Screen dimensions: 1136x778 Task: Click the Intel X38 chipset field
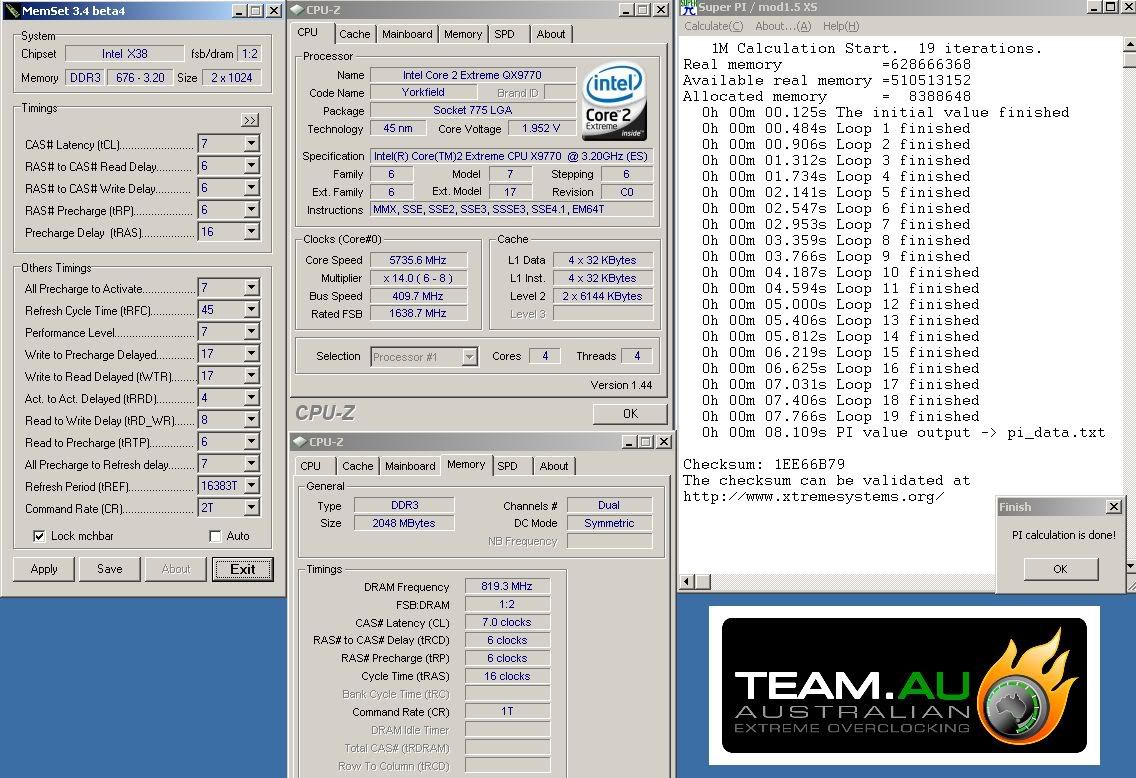point(125,54)
